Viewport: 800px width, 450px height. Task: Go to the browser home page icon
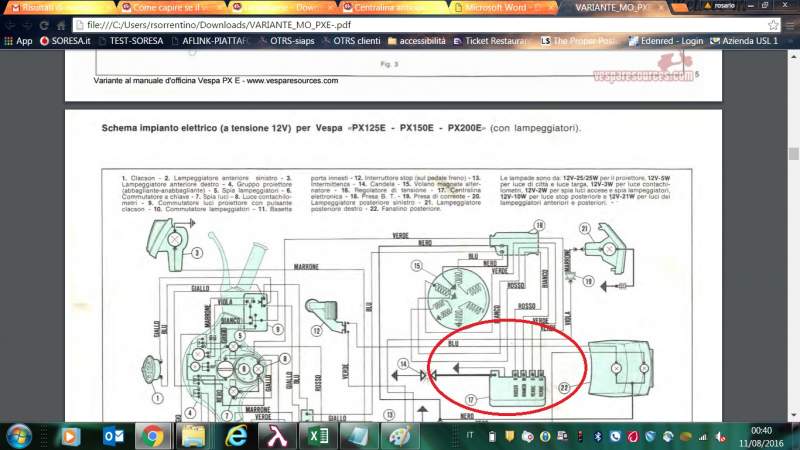coord(61,25)
